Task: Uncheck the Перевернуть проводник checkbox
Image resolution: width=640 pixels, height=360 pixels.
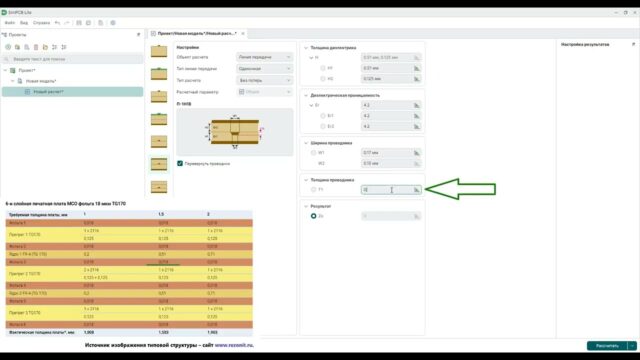Action: [x=180, y=163]
